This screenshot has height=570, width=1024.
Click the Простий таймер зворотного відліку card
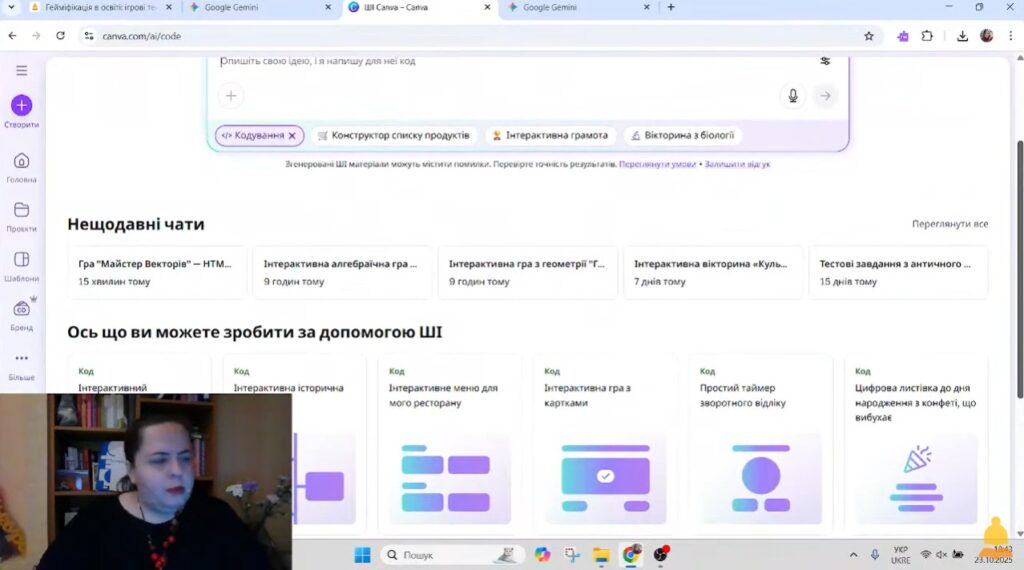(x=760, y=440)
